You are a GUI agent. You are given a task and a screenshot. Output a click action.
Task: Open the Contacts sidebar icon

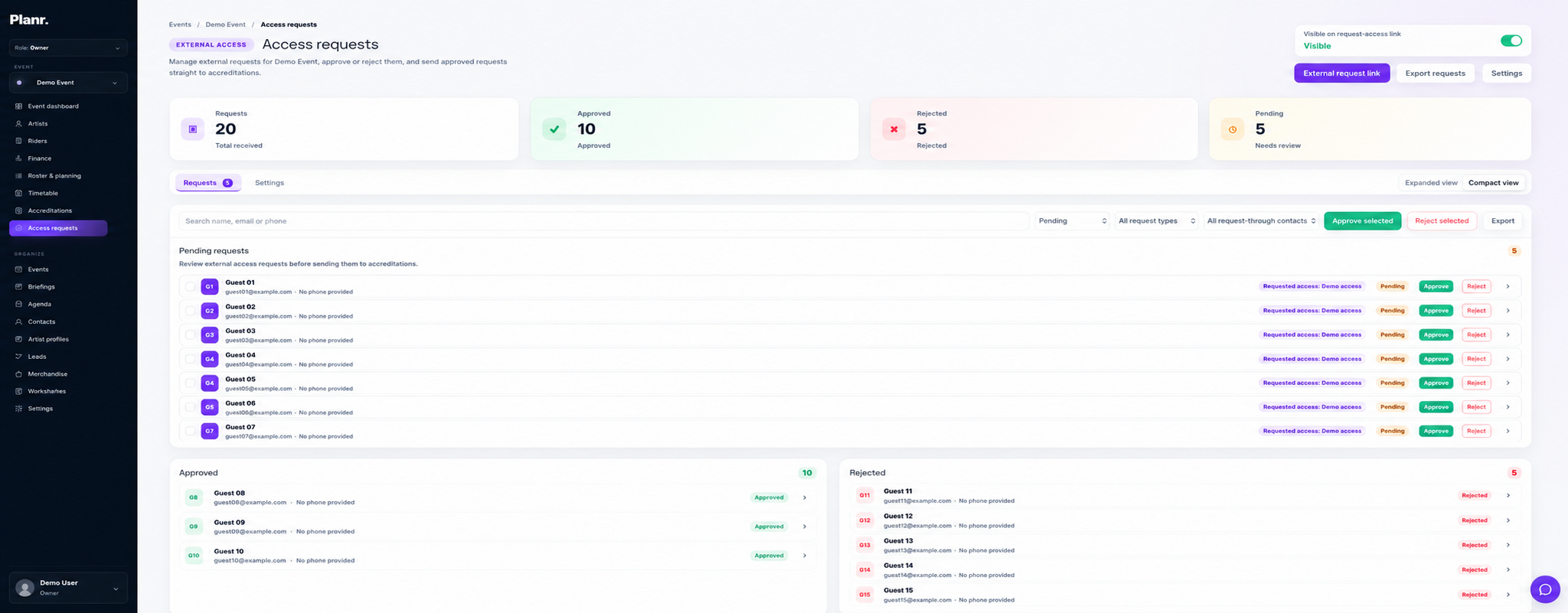19,322
